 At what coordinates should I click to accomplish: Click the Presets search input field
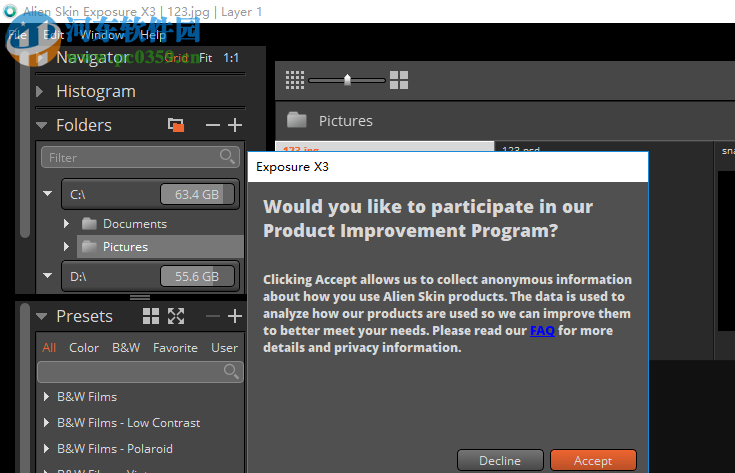140,372
